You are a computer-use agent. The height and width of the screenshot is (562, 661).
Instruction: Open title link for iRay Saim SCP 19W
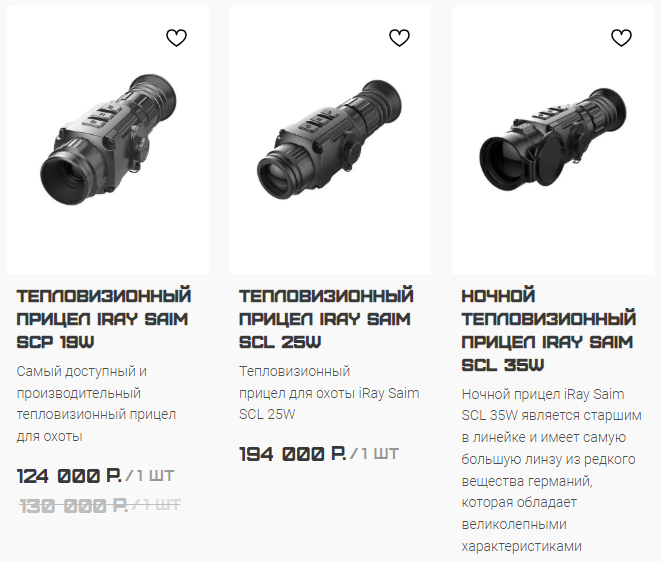pyautogui.click(x=104, y=319)
